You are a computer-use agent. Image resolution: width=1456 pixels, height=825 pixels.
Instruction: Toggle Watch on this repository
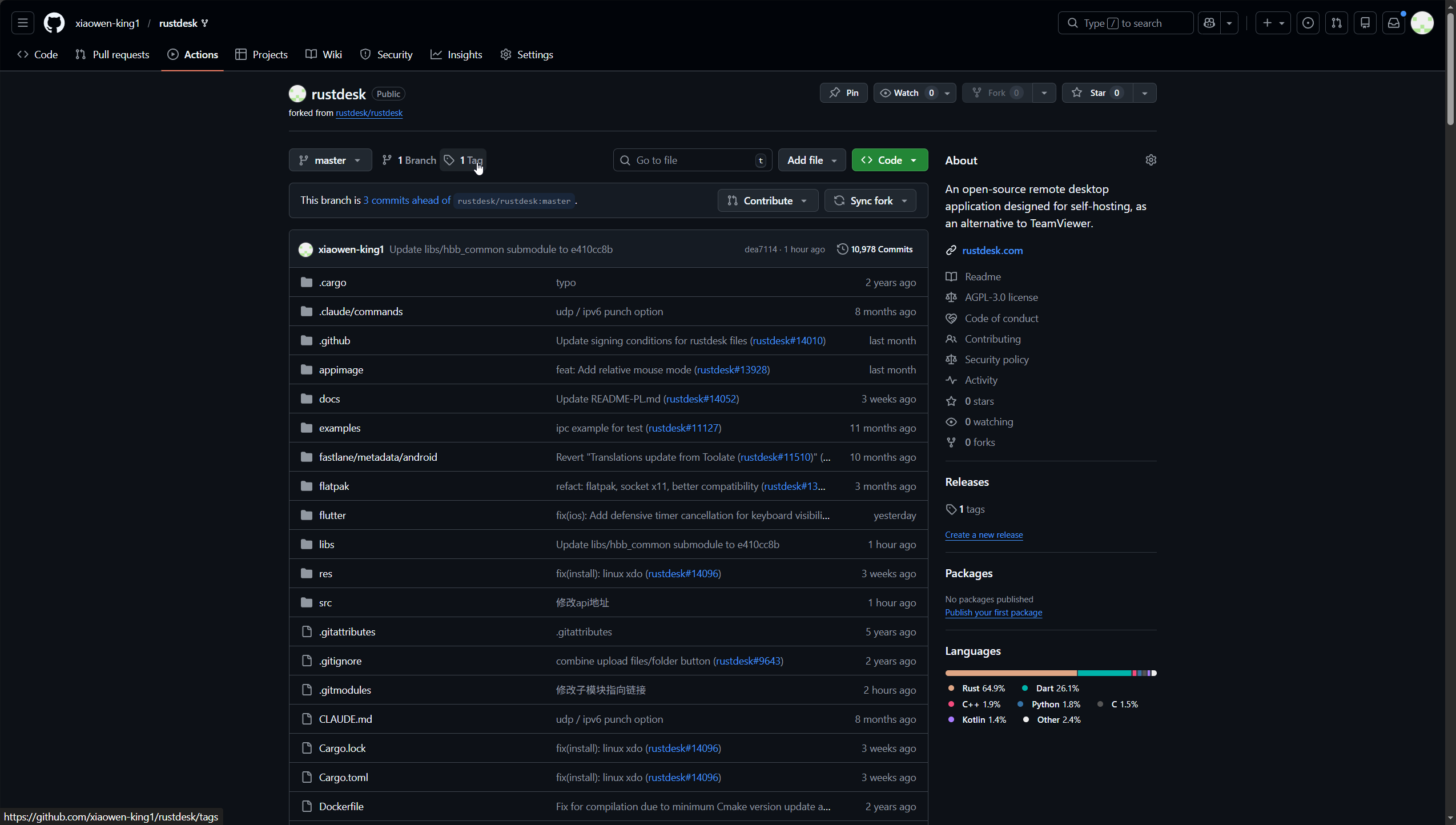point(907,92)
